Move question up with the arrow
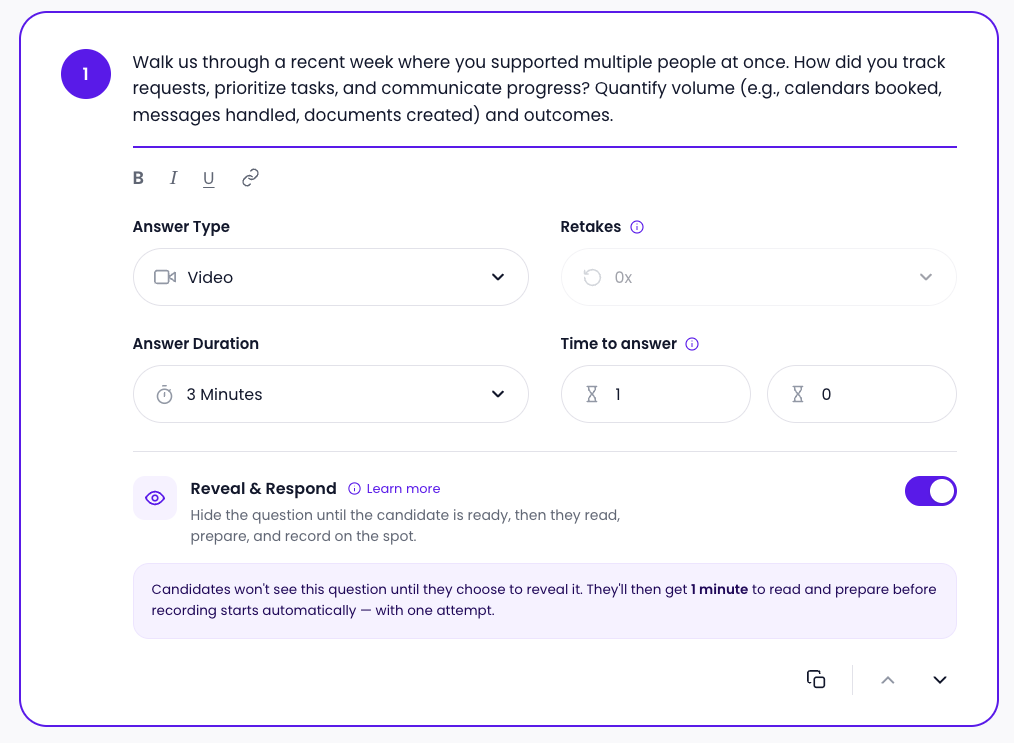Screen dimensions: 1014x743 pyautogui.click(x=888, y=680)
